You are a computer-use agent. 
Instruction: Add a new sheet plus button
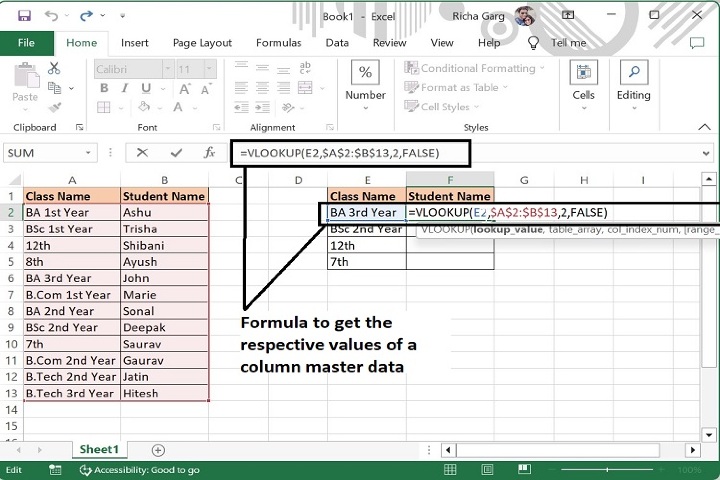[158, 450]
